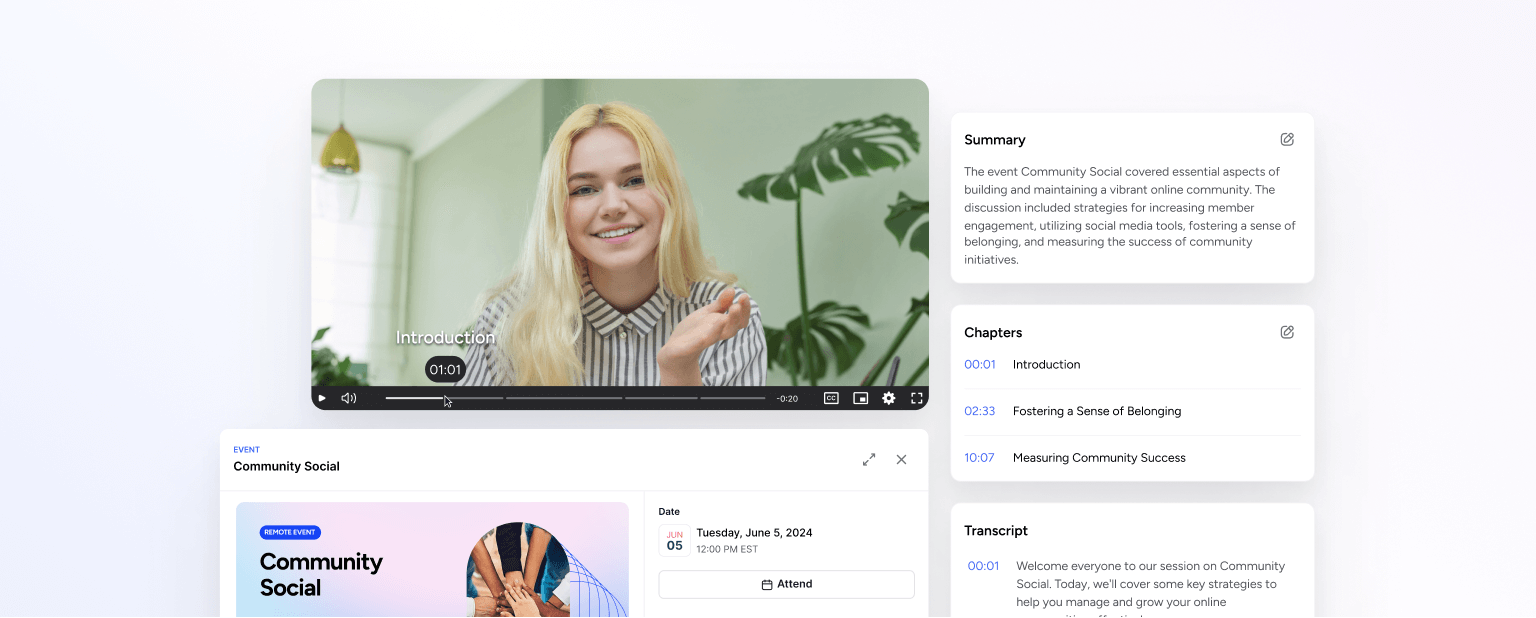
Task: Select the Chapters panel header
Action: 993,332
